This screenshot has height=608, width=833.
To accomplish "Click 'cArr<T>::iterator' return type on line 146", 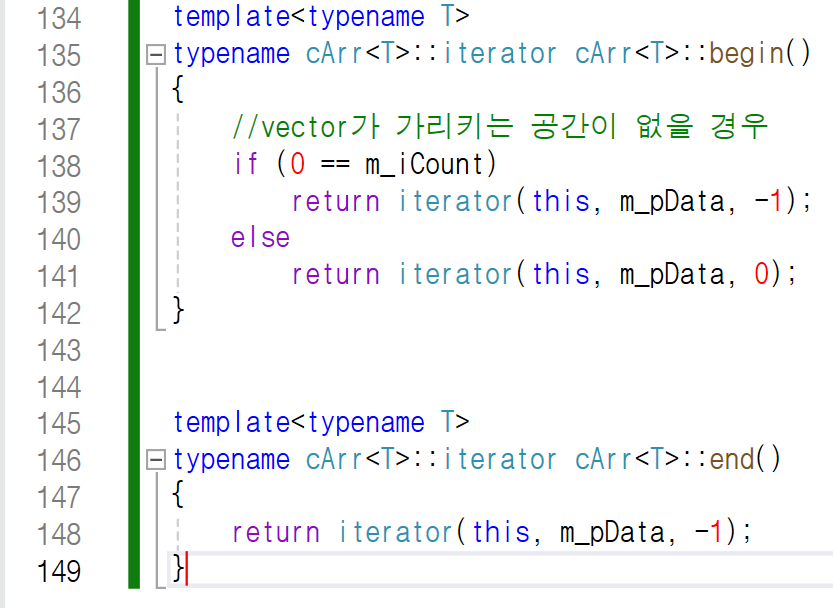I will [431, 459].
